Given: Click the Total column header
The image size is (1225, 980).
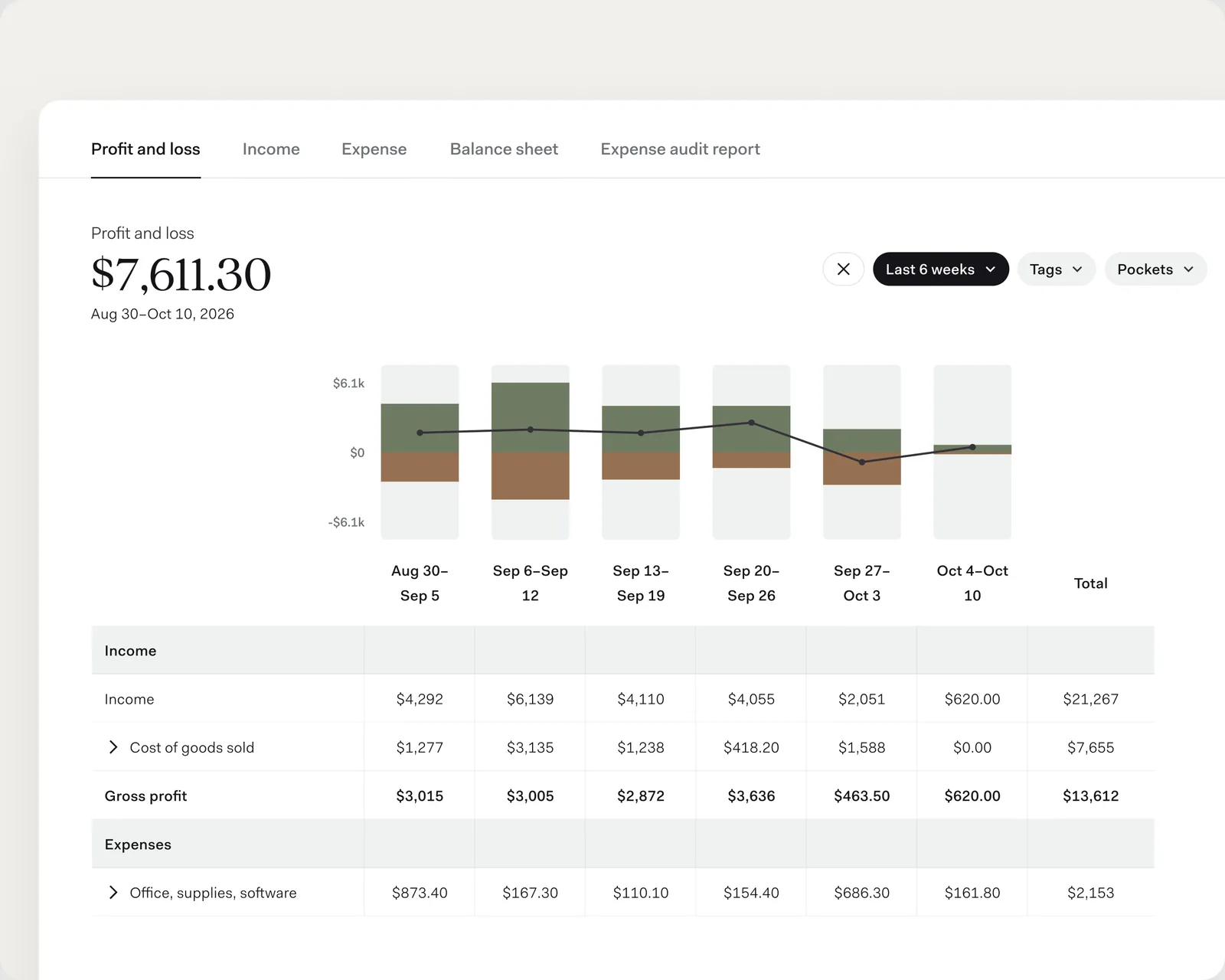Looking at the screenshot, I should pos(1090,583).
